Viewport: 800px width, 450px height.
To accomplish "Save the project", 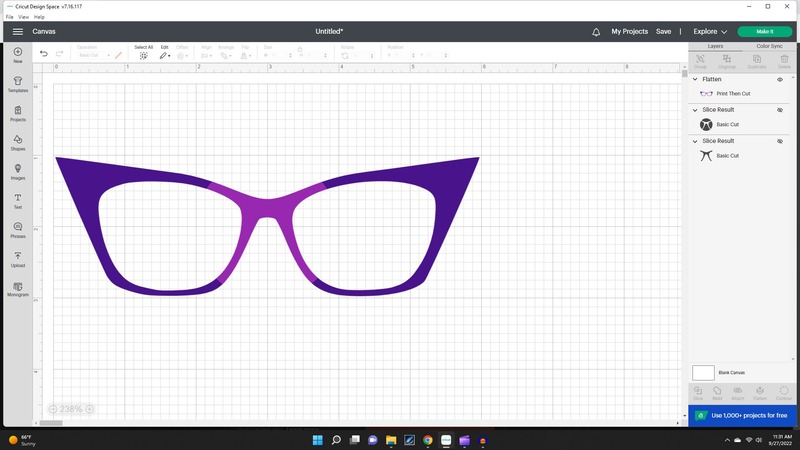I will [663, 32].
